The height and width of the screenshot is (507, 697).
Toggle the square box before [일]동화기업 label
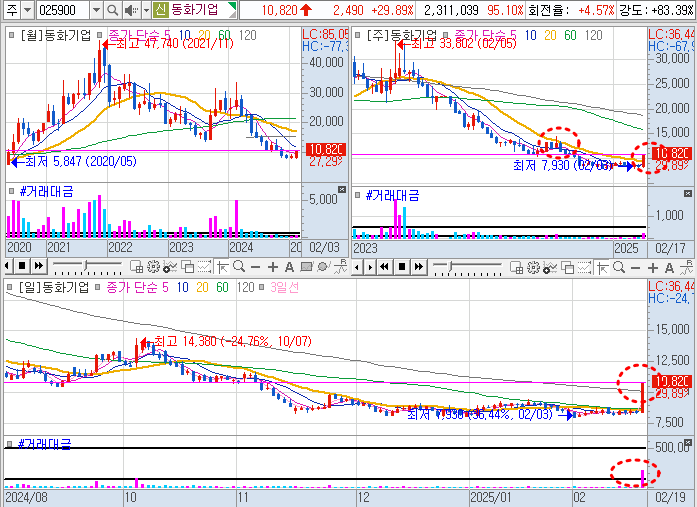coord(9,287)
